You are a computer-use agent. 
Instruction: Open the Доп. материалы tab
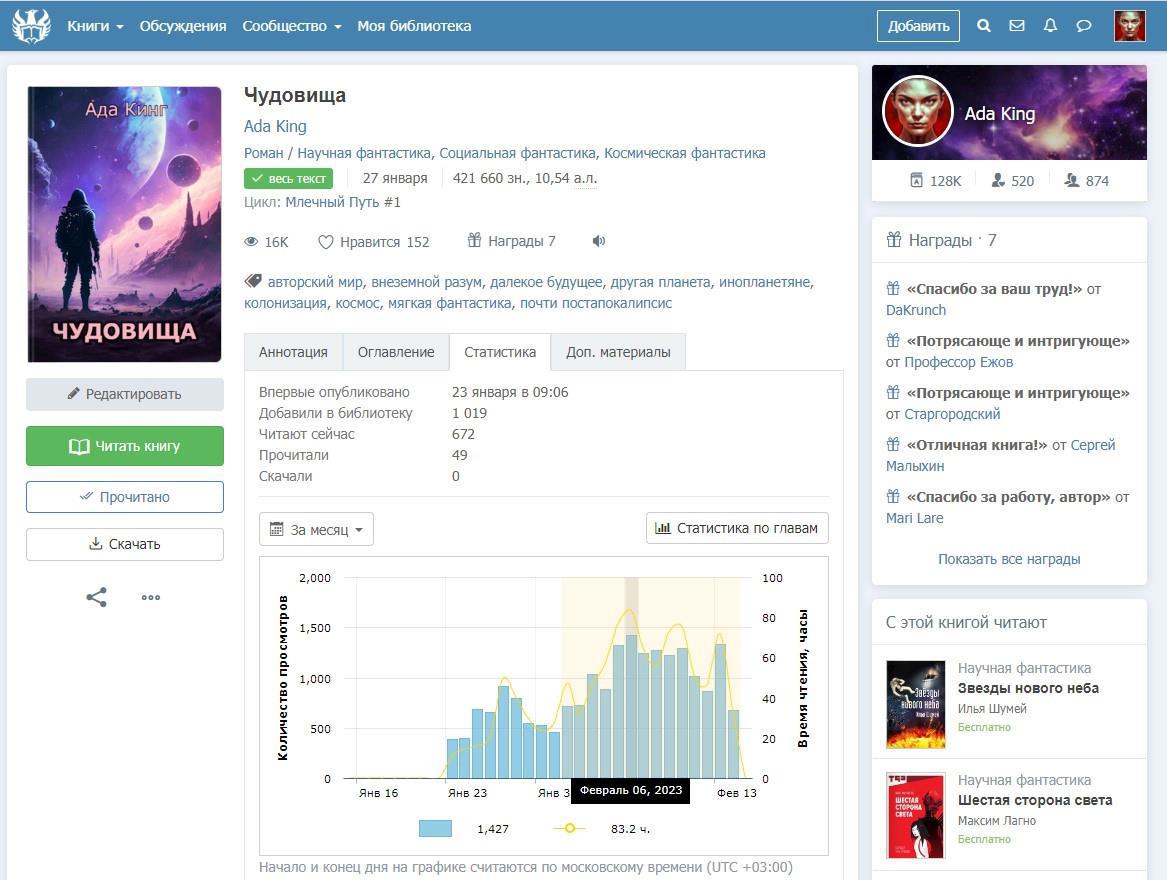coord(618,352)
